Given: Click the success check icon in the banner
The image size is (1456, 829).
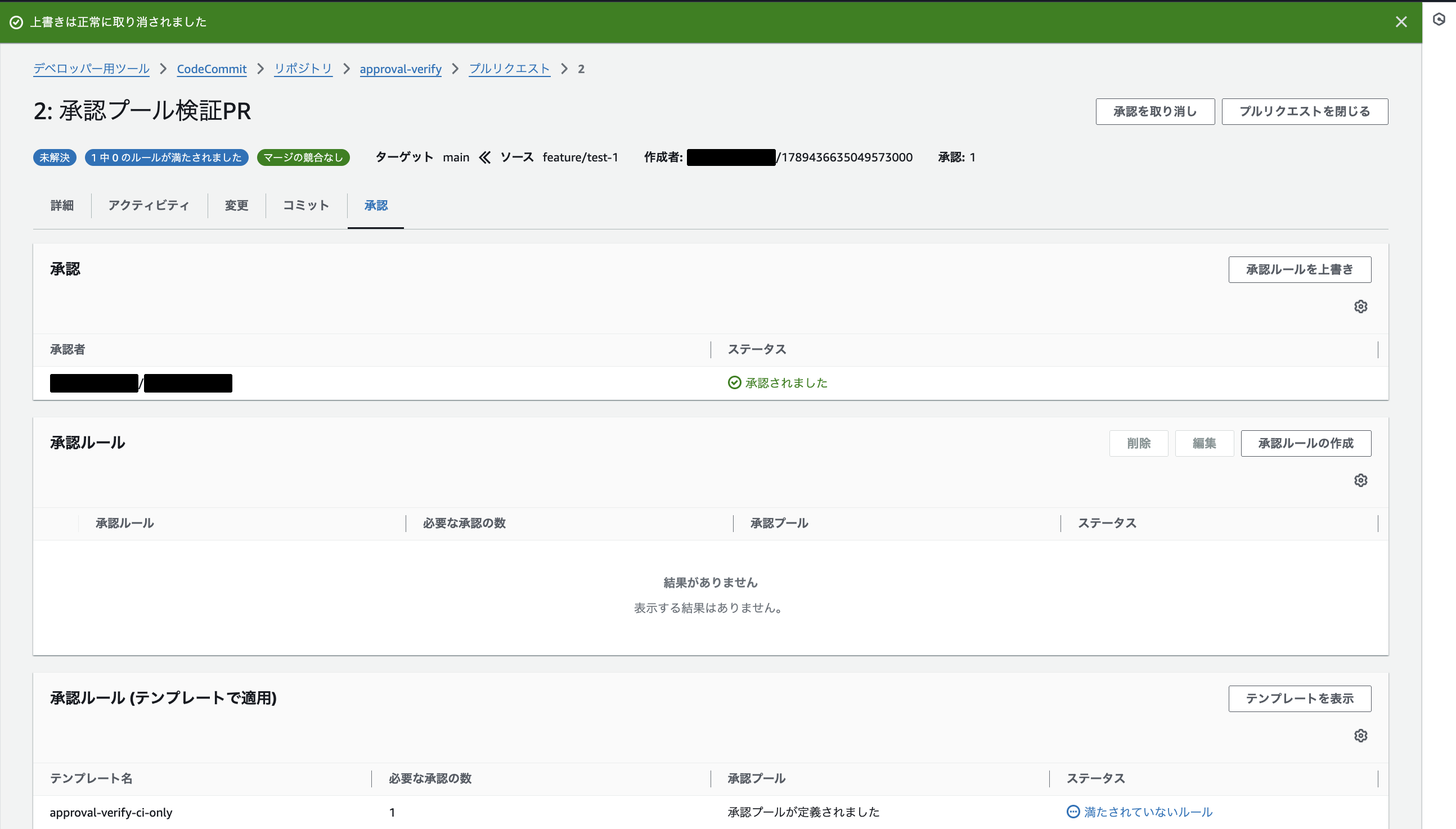Looking at the screenshot, I should 16,22.
